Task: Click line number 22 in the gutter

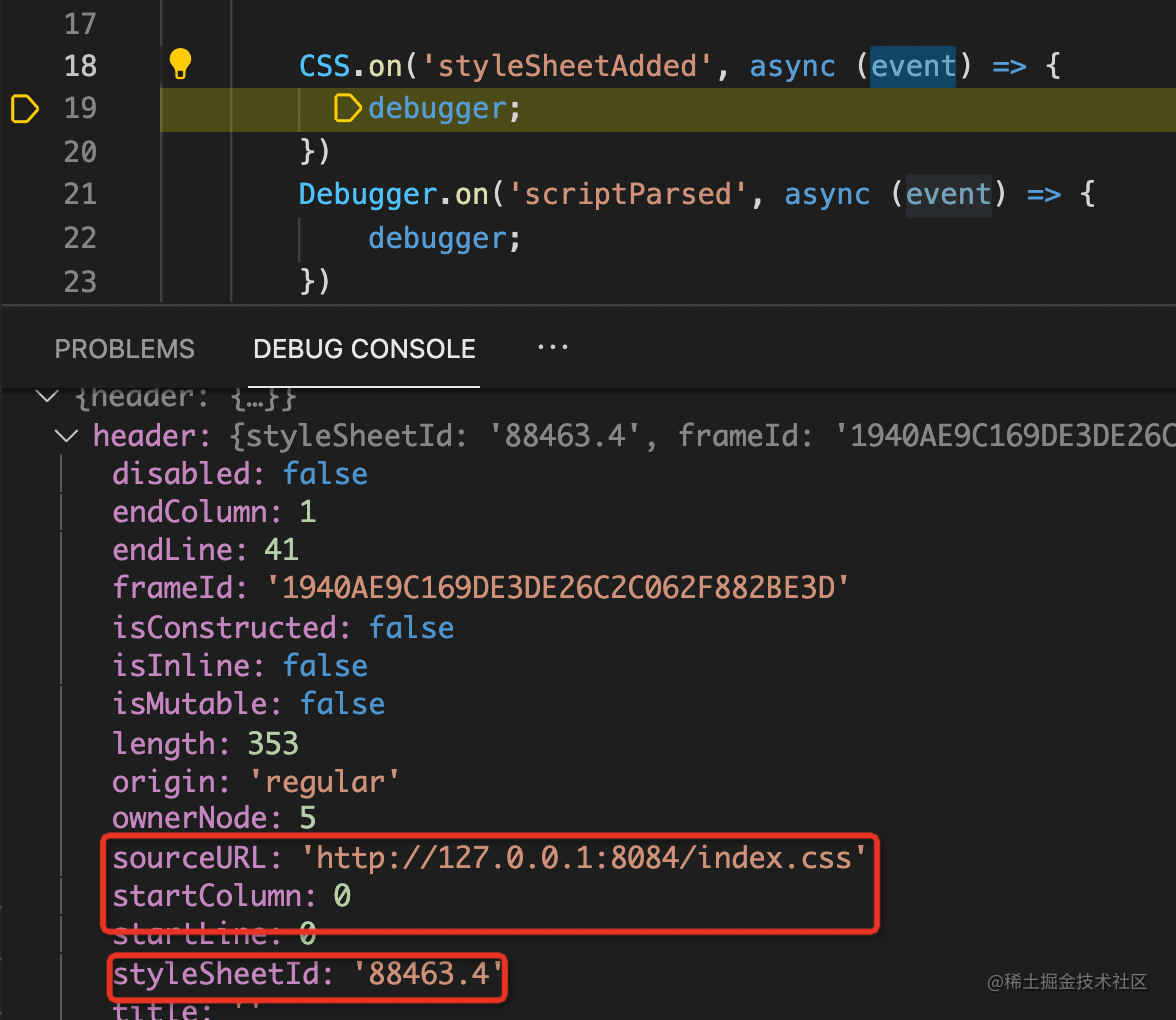Action: click(x=80, y=237)
